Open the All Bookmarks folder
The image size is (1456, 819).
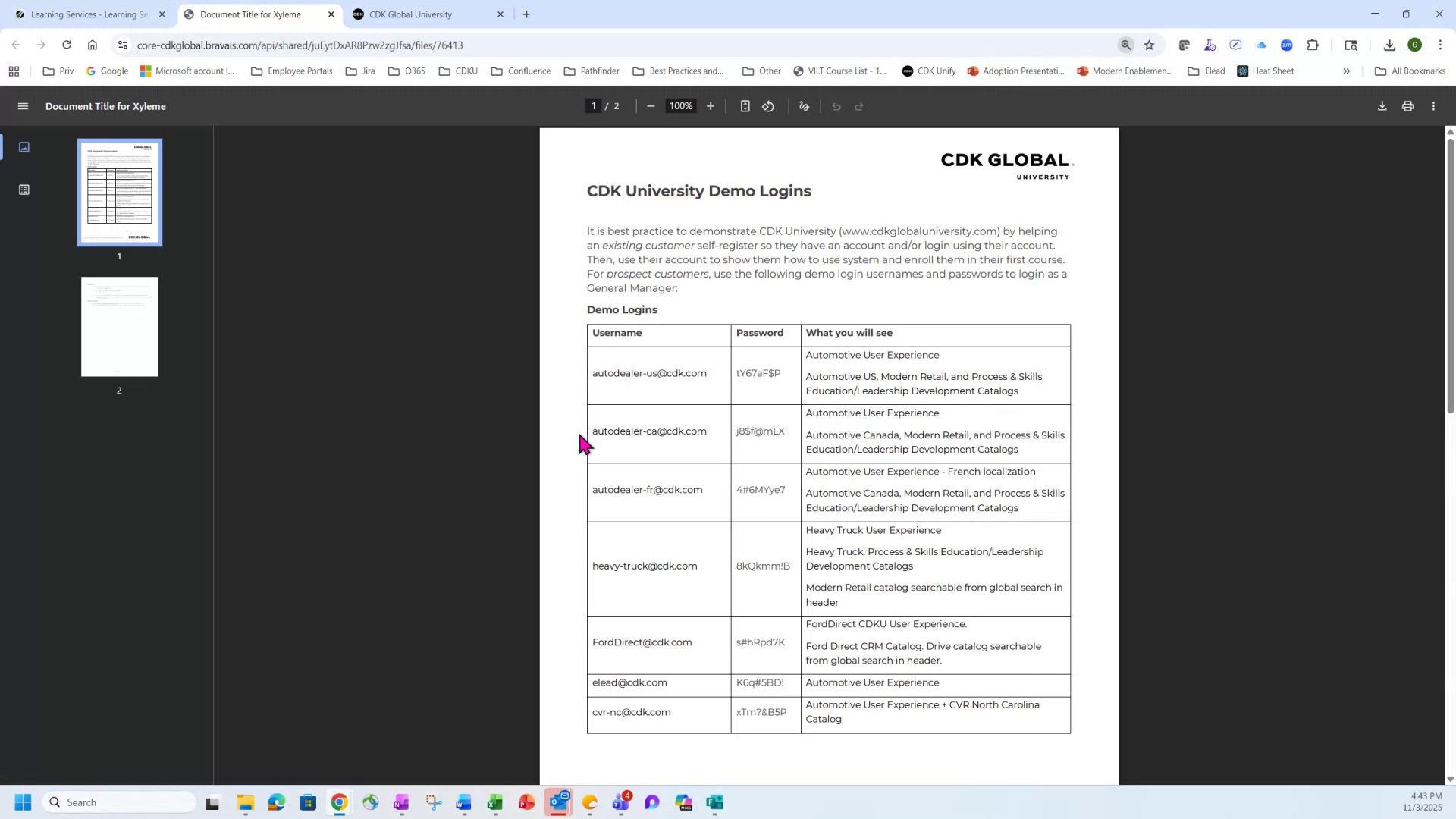1410,71
